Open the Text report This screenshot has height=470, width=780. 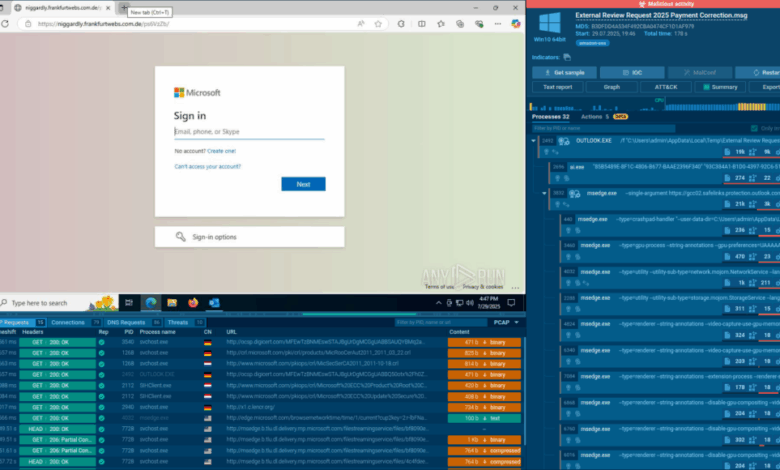point(557,87)
